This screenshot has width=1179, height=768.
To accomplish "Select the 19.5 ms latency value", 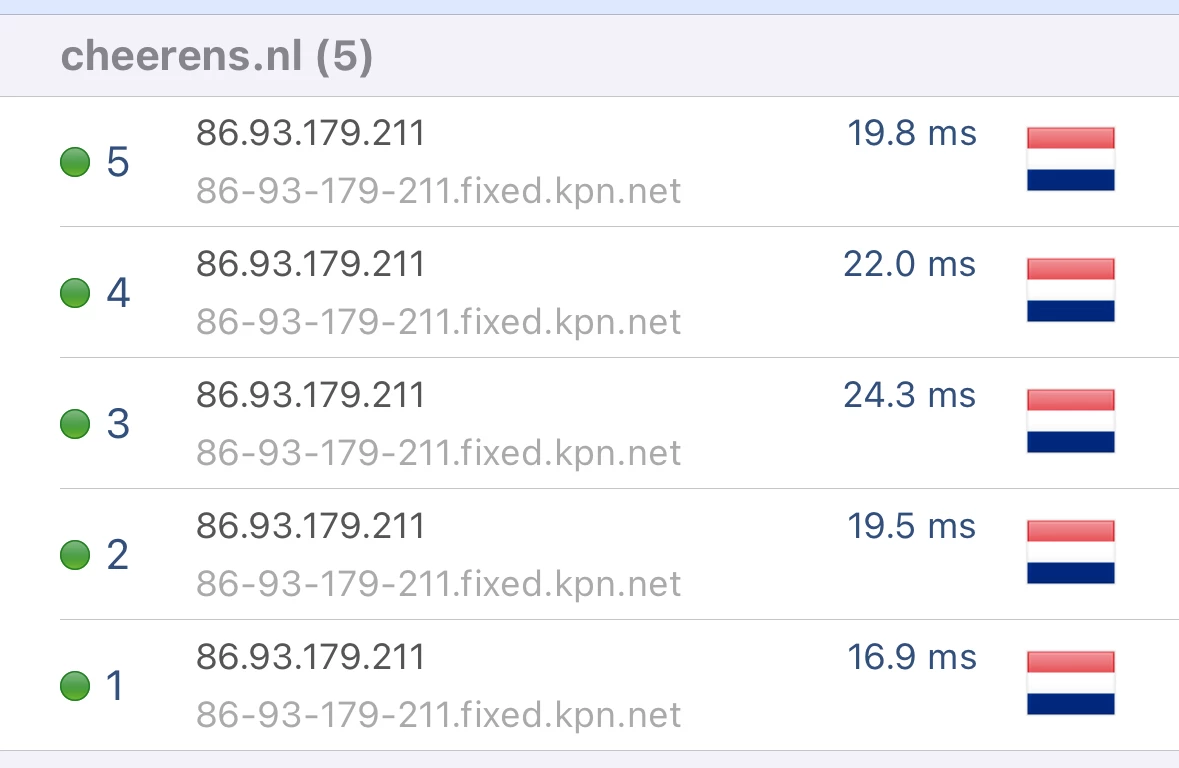I will click(x=912, y=526).
